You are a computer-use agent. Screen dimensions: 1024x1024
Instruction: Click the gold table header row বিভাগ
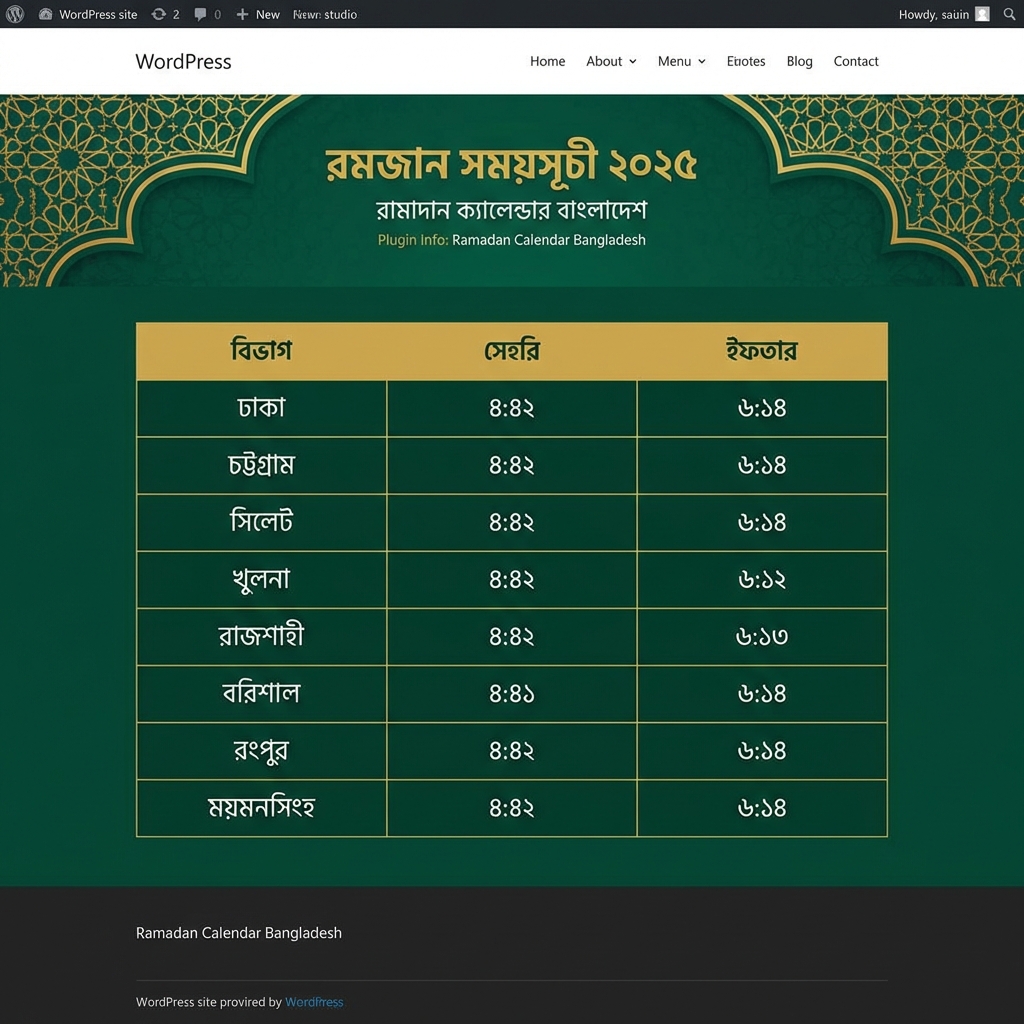click(260, 350)
